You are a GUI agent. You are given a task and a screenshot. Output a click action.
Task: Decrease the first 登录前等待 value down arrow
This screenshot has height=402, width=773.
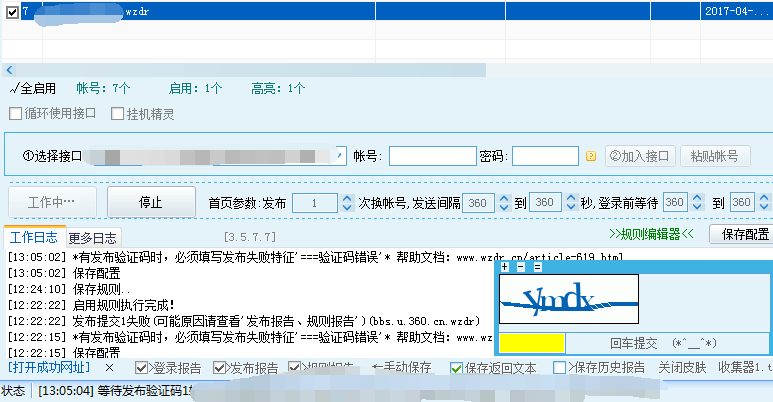[x=697, y=207]
